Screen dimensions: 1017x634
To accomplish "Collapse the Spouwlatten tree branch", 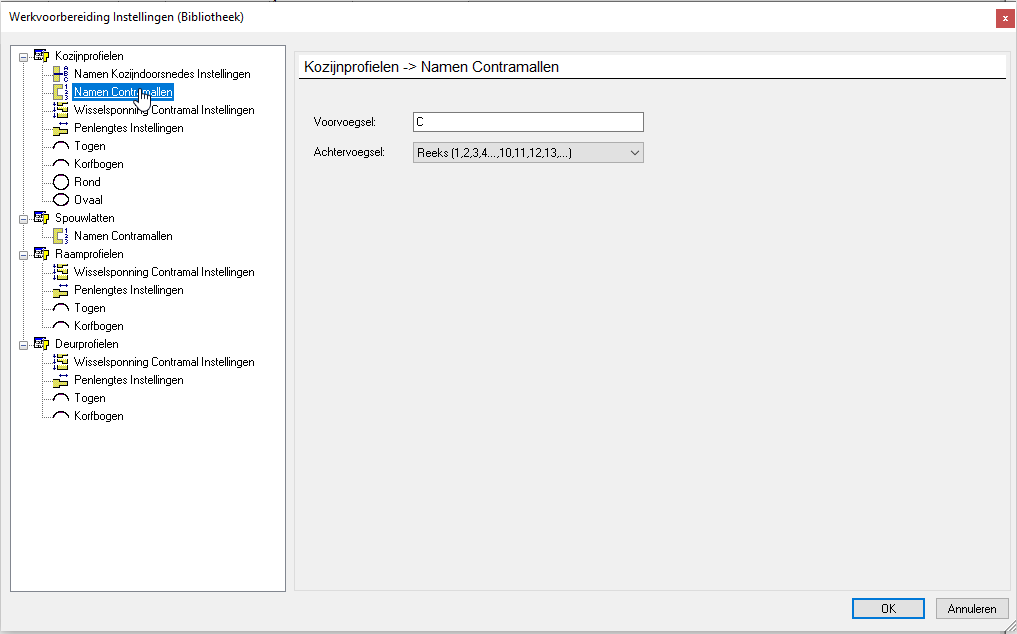I will point(24,217).
